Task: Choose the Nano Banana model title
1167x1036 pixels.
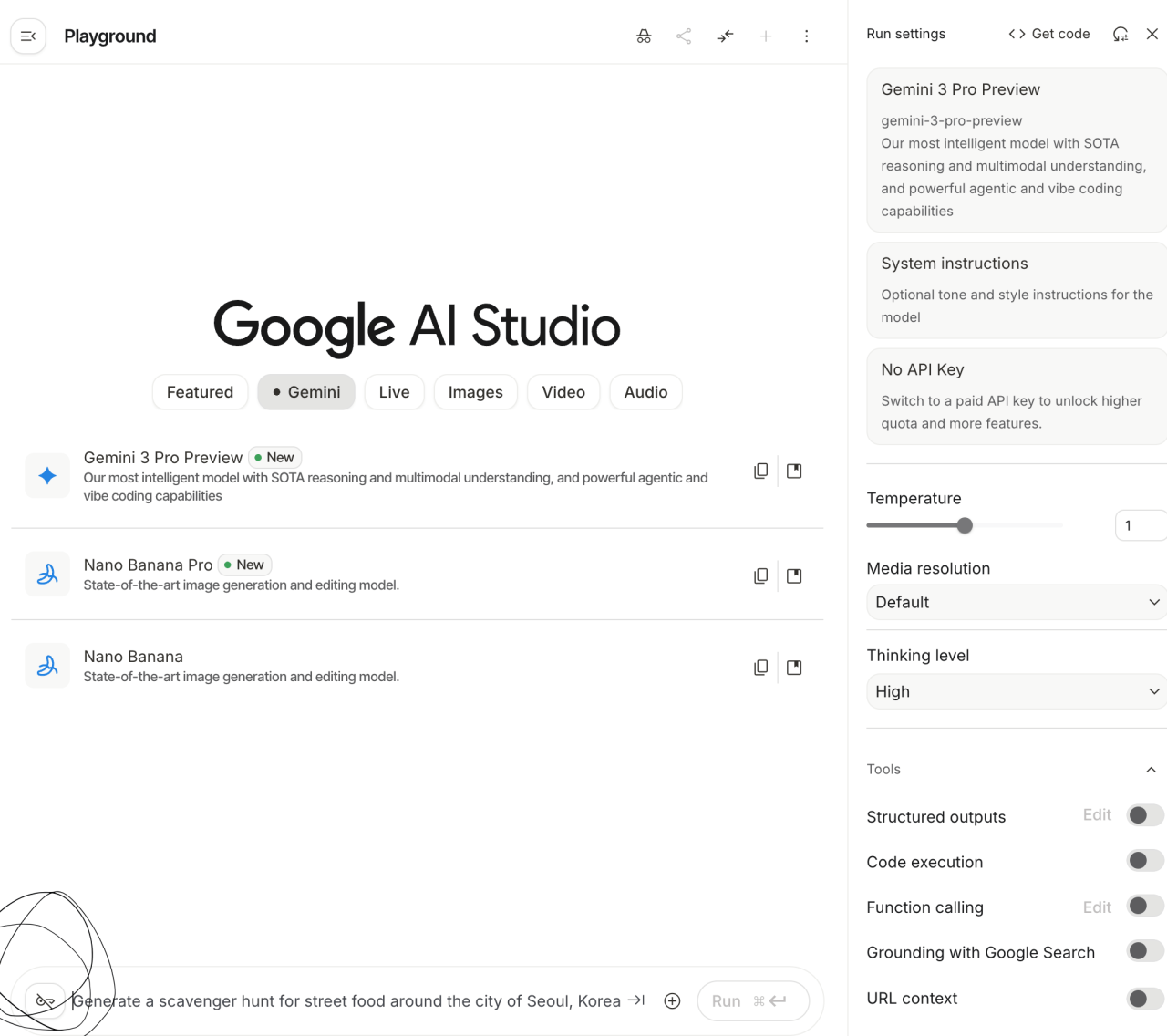Action: (x=133, y=657)
